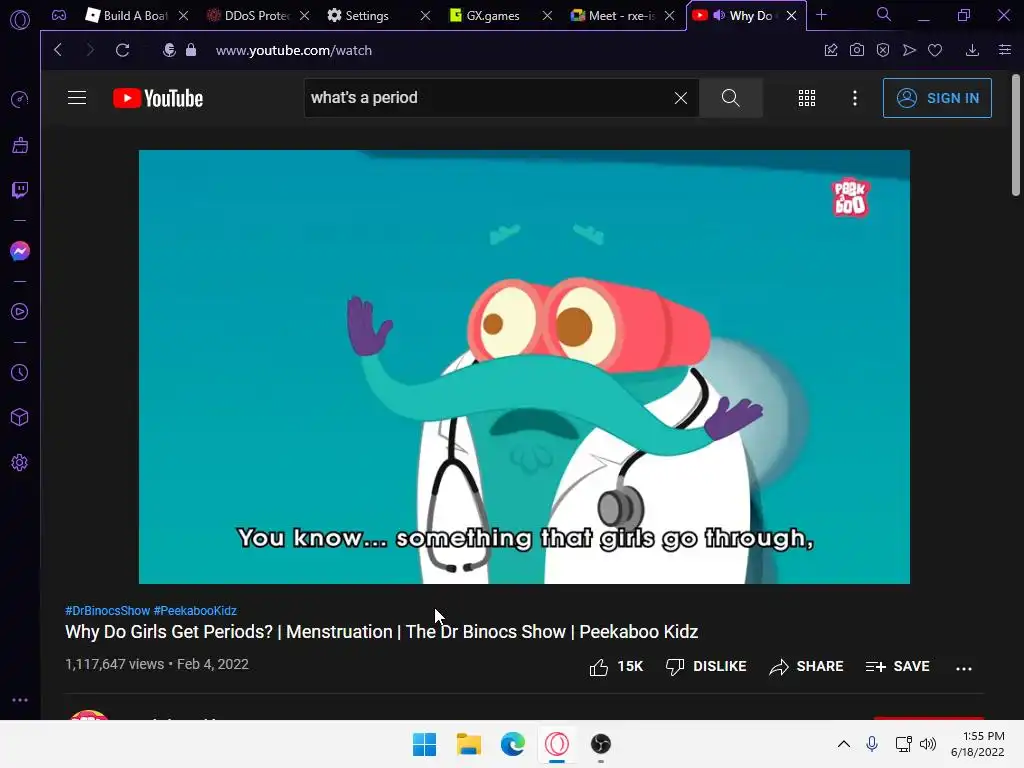Open browser downloads icon
This screenshot has height=768, width=1024.
pos(972,50)
